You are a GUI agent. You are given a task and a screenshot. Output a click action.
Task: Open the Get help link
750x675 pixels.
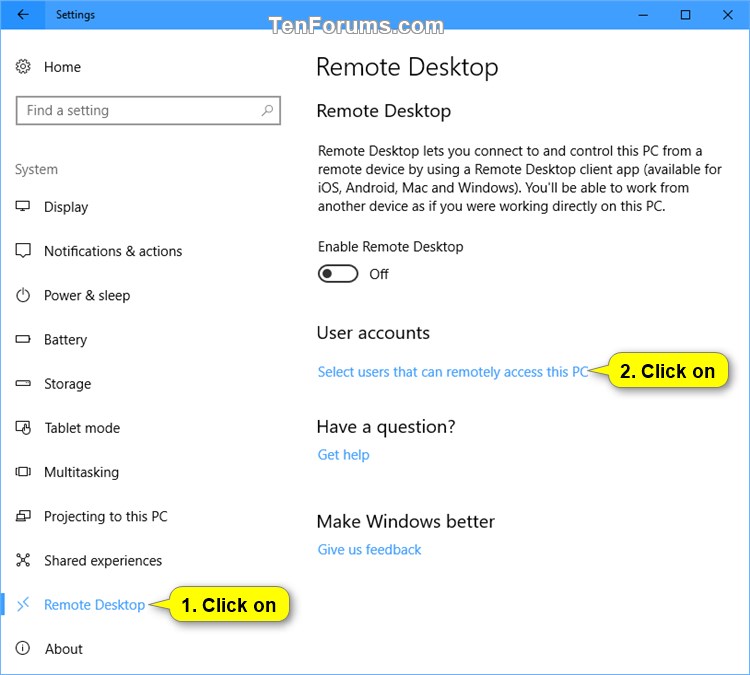(x=343, y=454)
